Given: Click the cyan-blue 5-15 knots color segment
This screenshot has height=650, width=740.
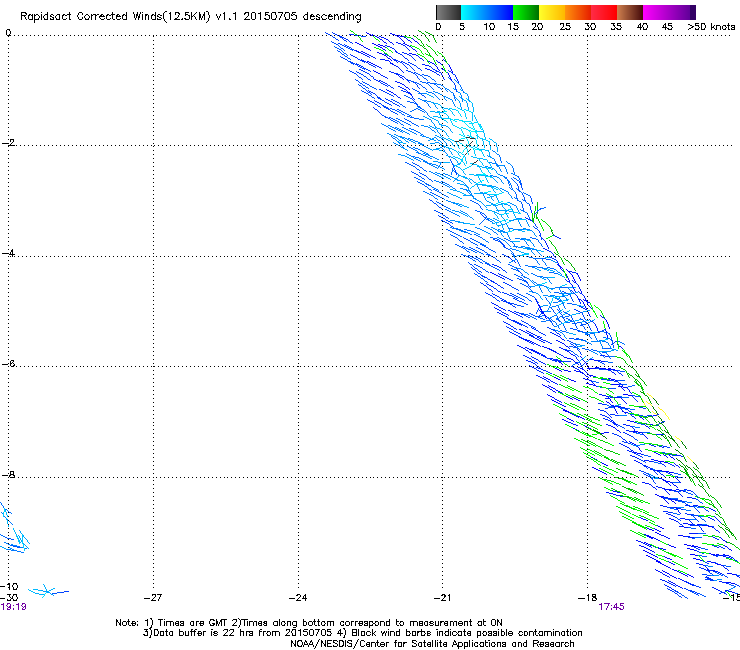Looking at the screenshot, I should pos(487,12).
